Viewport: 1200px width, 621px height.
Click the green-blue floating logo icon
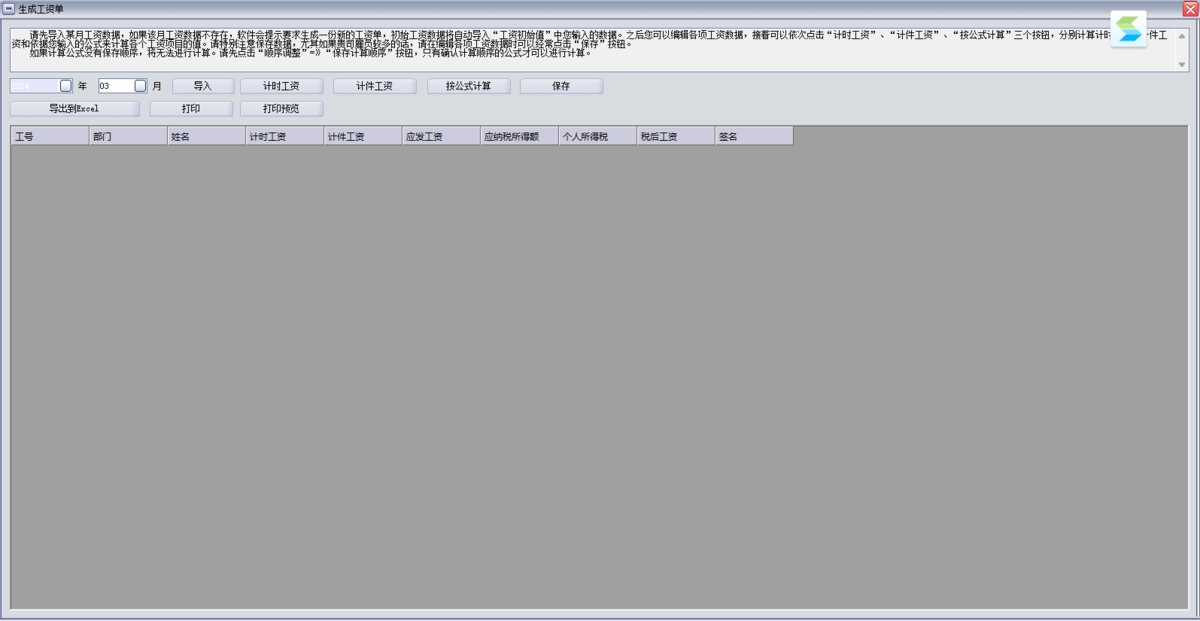point(1129,28)
